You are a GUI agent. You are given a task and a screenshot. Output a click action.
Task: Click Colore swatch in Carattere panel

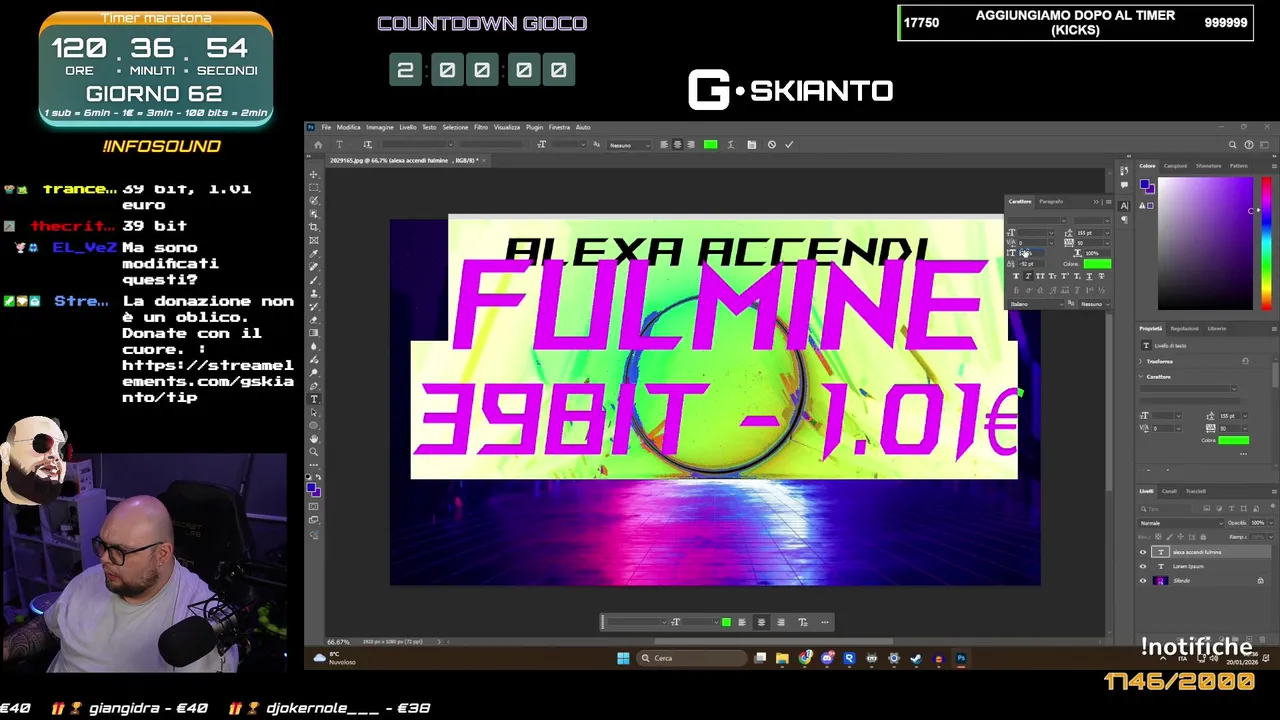pos(1097,264)
